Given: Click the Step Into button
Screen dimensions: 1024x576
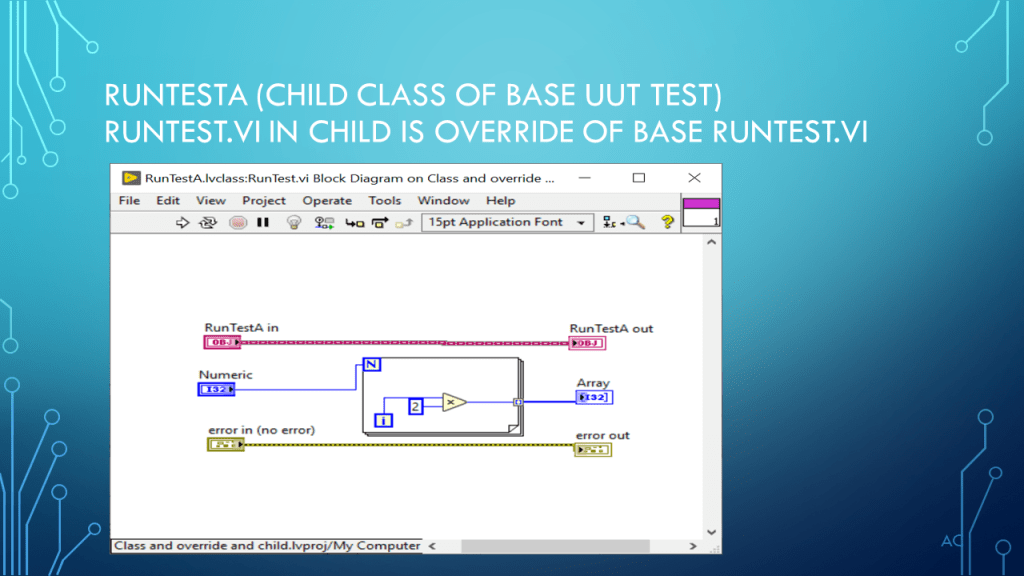Looking at the screenshot, I should (x=354, y=223).
